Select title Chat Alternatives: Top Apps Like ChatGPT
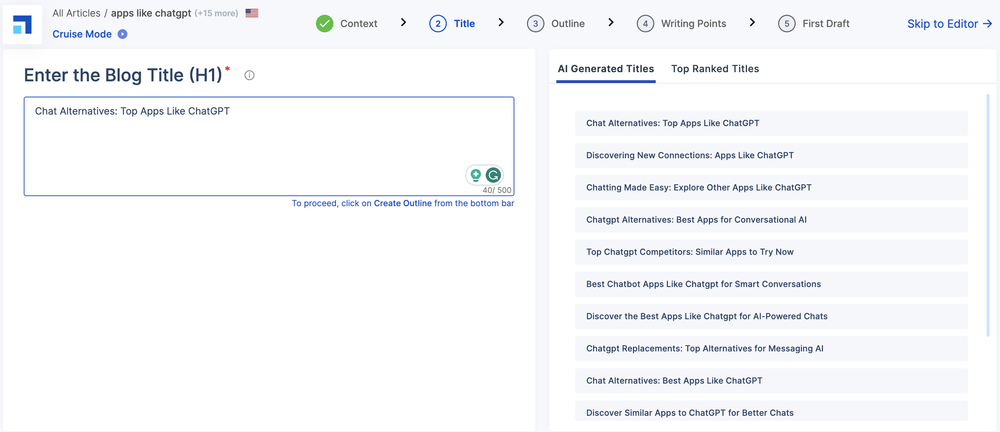The width and height of the screenshot is (1000, 432). click(771, 123)
